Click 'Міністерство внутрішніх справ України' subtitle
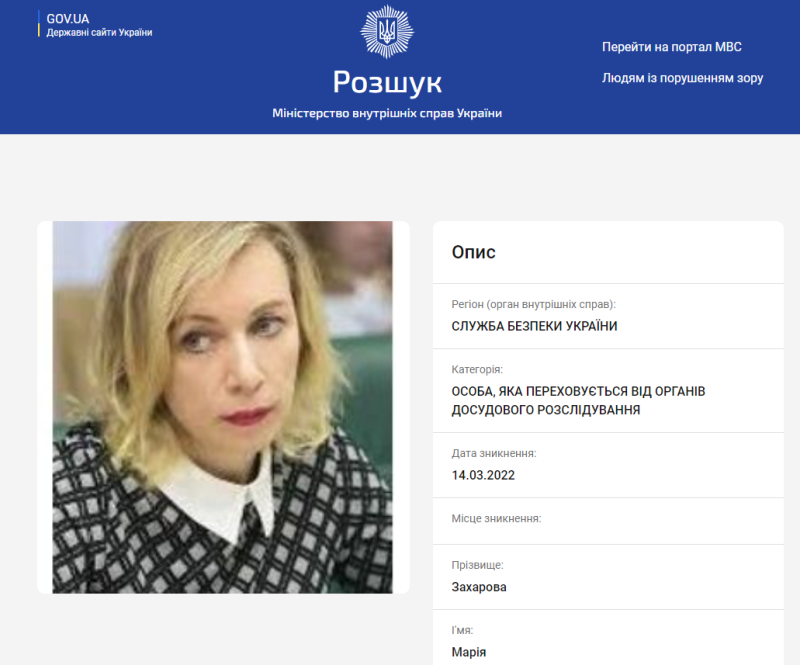The width and height of the screenshot is (800, 665). point(387,113)
